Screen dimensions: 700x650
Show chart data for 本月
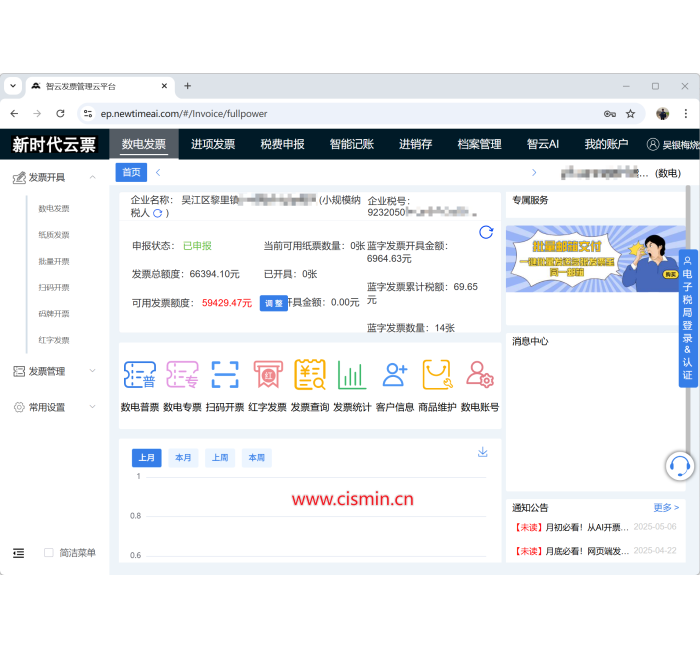tap(183, 458)
